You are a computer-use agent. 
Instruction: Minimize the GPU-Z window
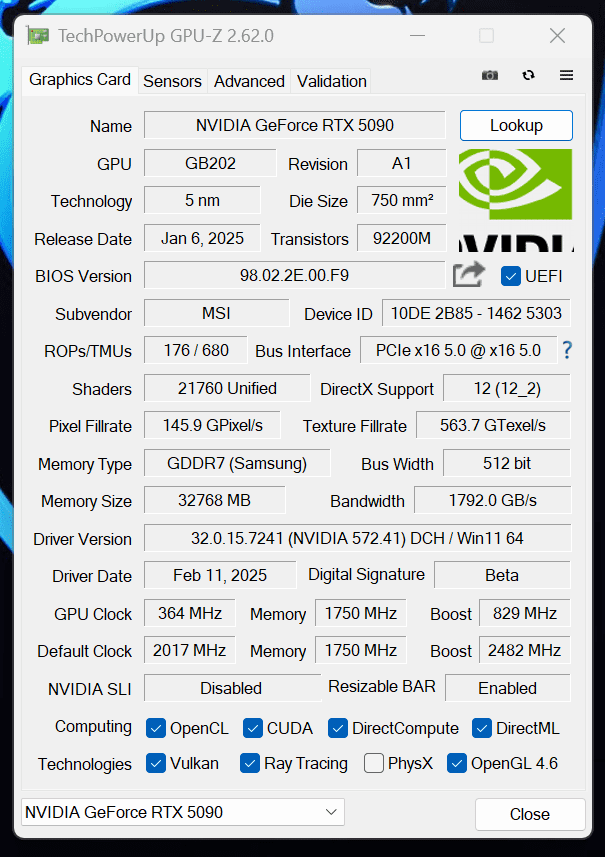[418, 36]
